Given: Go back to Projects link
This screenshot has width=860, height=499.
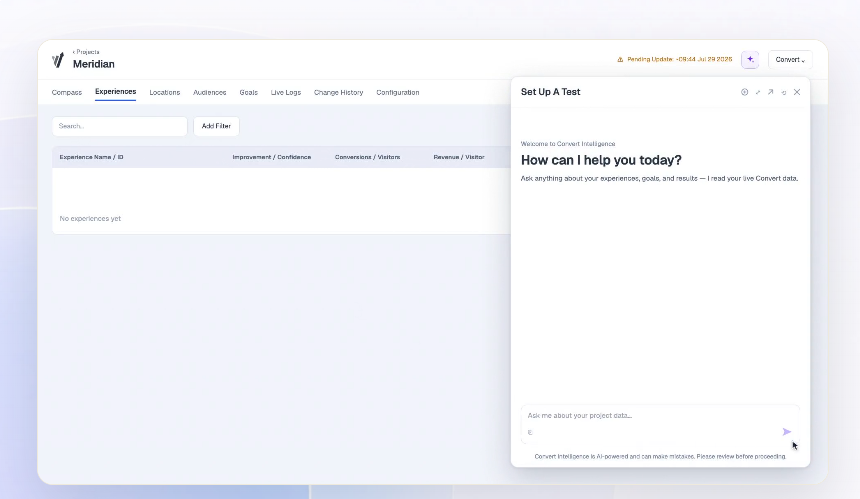Looking at the screenshot, I should (x=86, y=52).
